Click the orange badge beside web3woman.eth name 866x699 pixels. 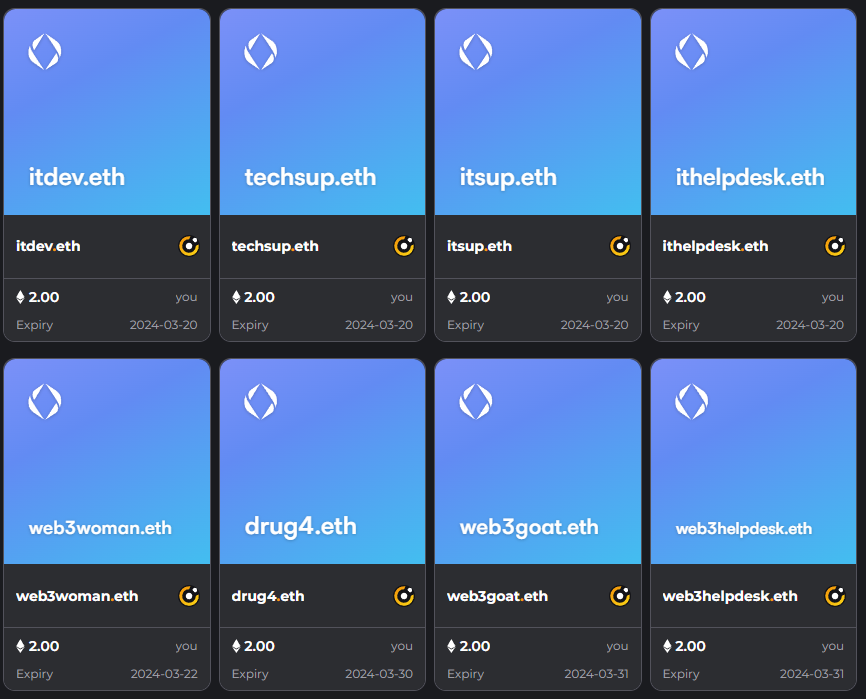(x=187, y=596)
